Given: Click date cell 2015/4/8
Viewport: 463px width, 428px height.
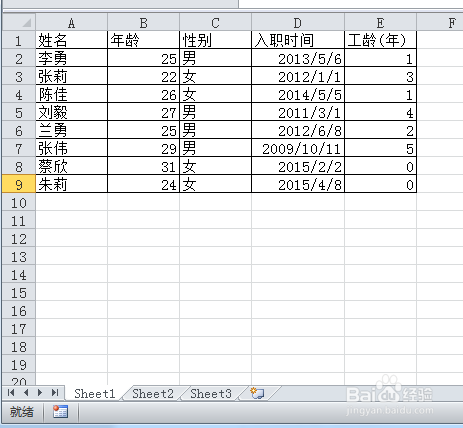Looking at the screenshot, I should (x=298, y=184).
